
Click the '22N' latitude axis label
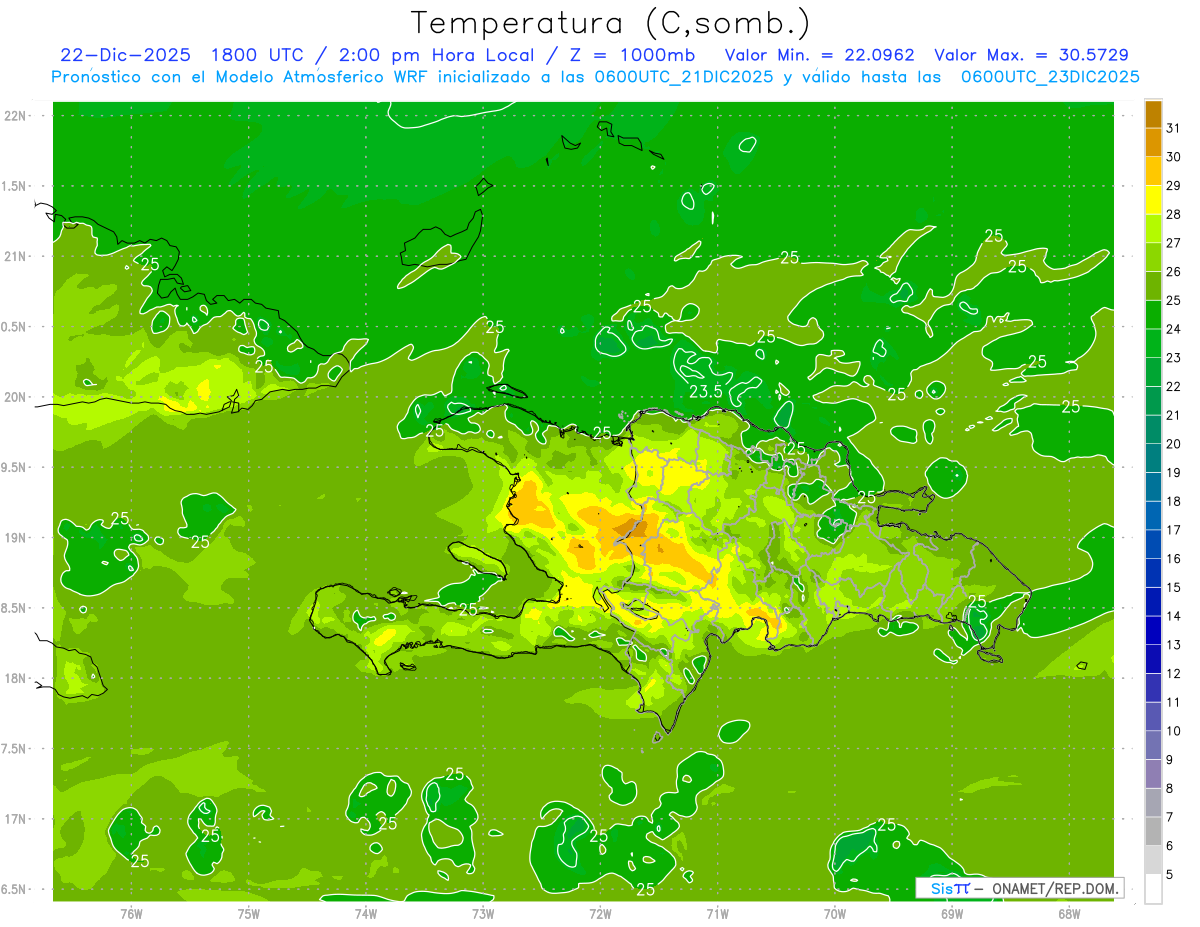(x=16, y=115)
